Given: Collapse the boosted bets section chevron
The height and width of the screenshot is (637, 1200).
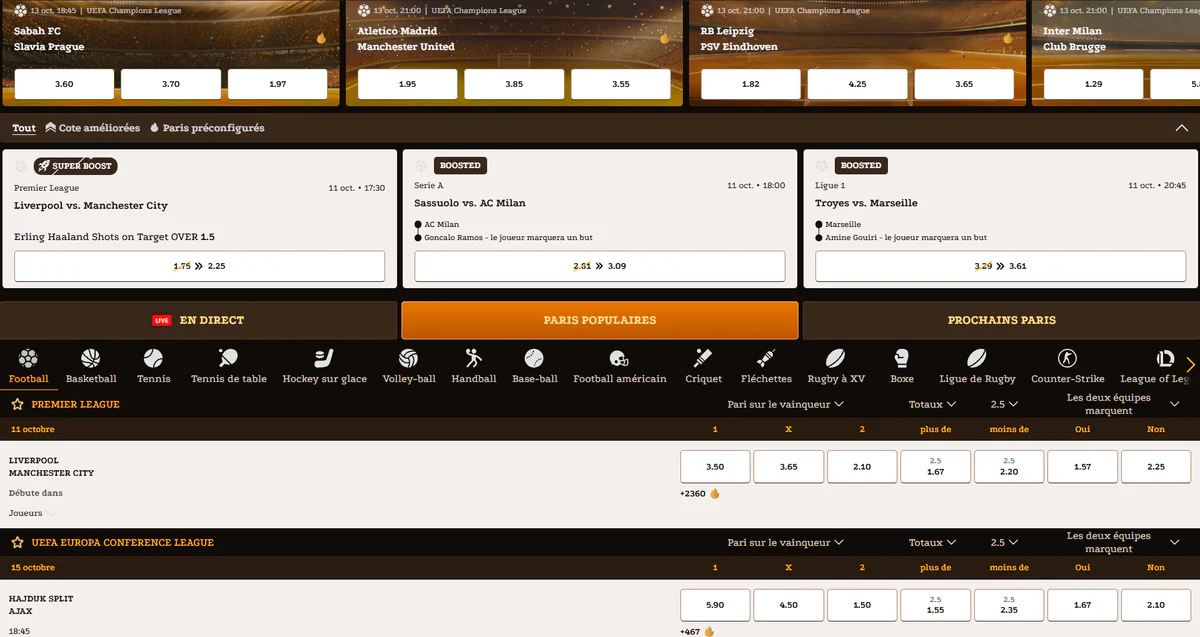Looking at the screenshot, I should click(1181, 128).
